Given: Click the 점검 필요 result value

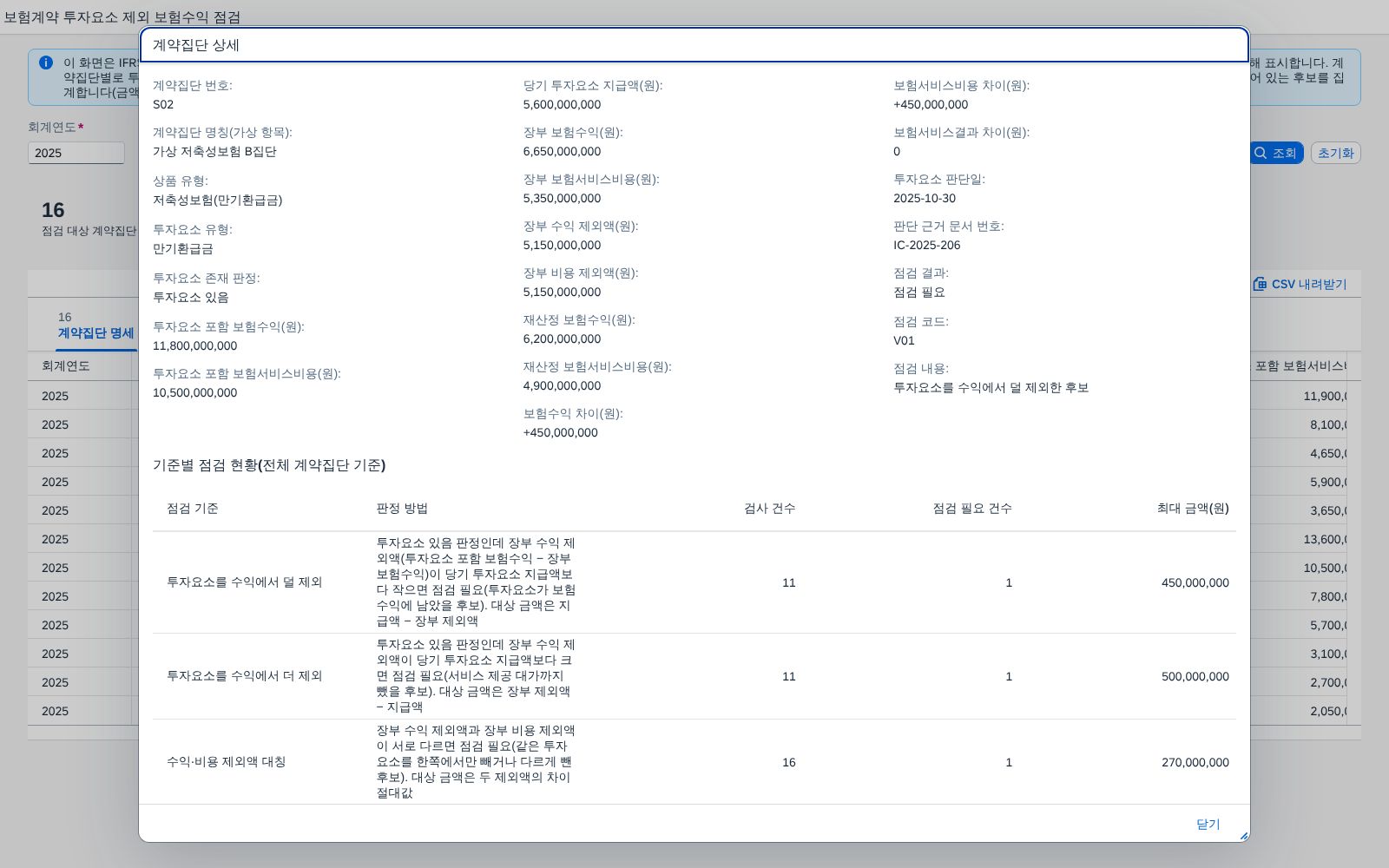Looking at the screenshot, I should coord(919,293).
